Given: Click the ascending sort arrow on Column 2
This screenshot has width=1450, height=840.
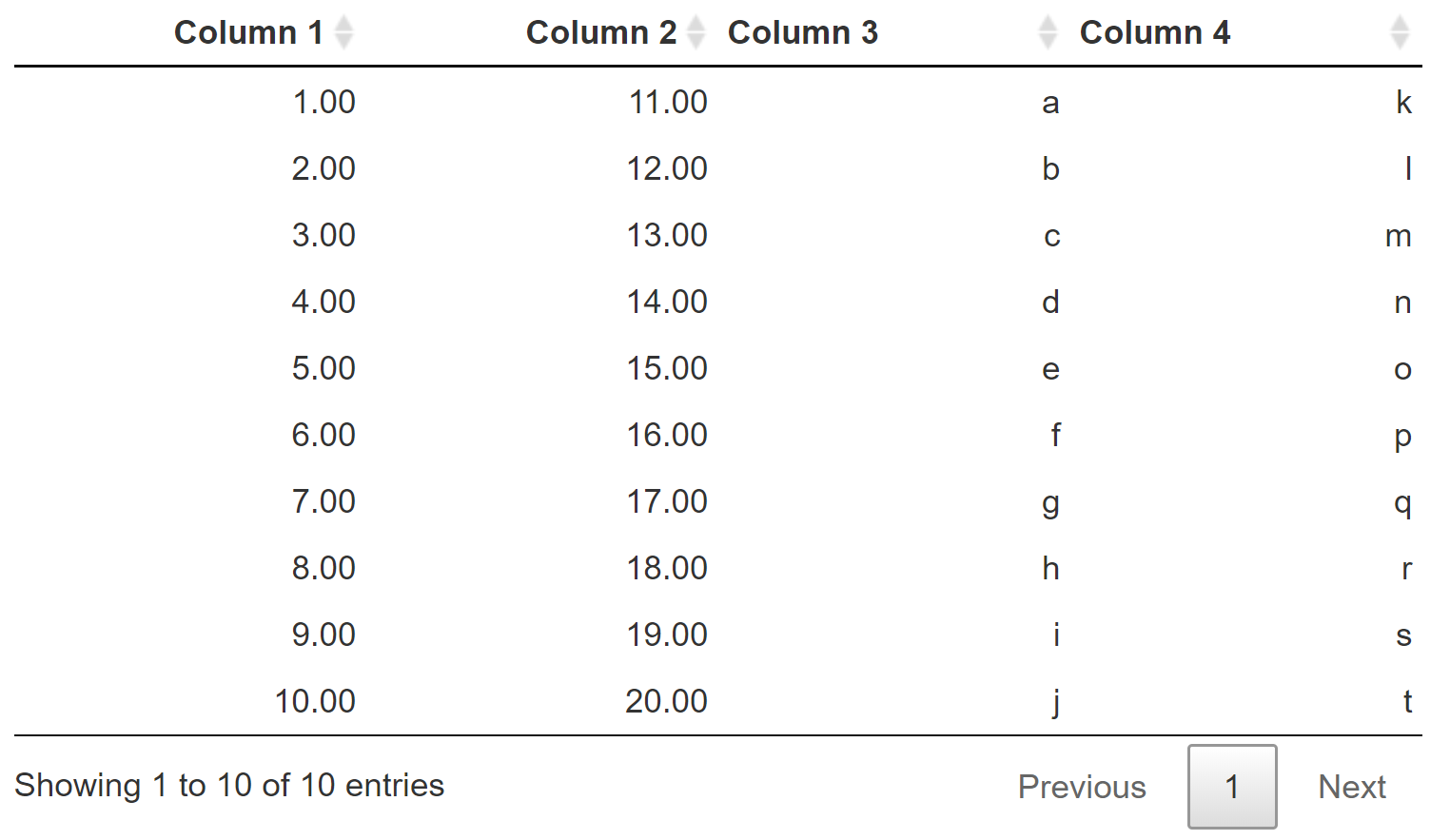Looking at the screenshot, I should pyautogui.click(x=696, y=25).
